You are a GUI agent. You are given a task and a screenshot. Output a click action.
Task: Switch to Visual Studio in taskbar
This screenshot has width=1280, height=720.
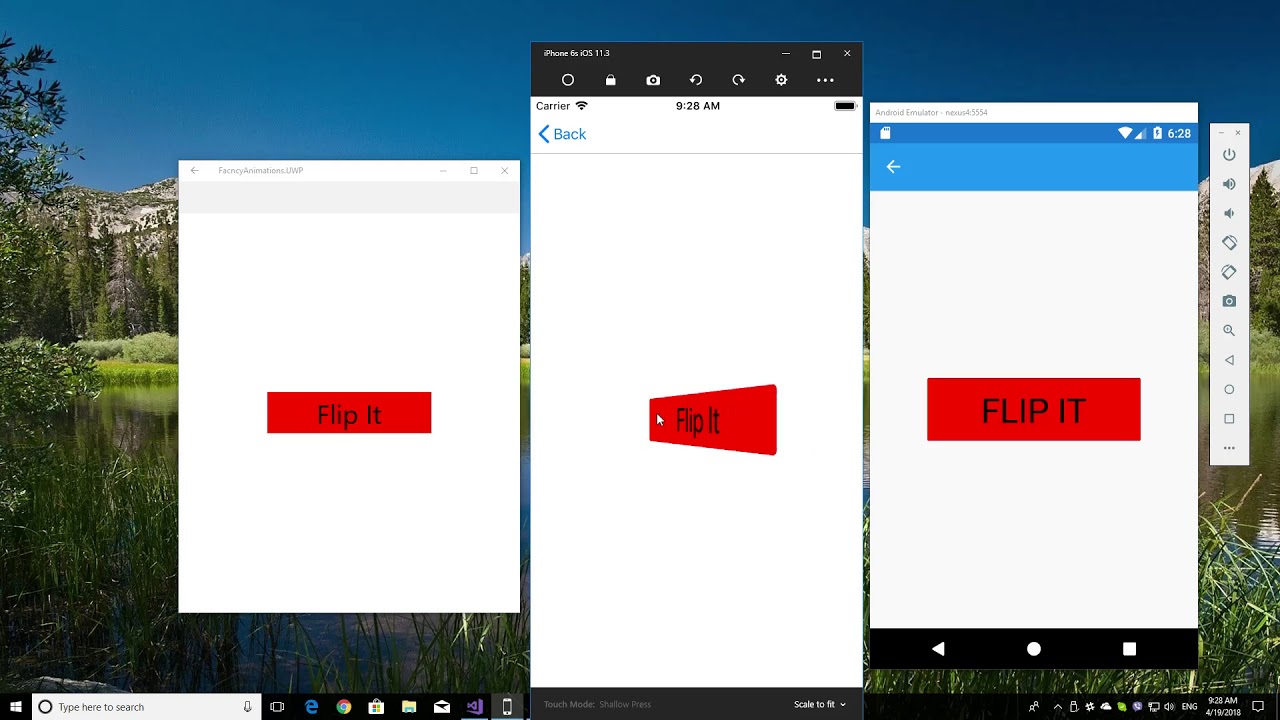tap(474, 707)
